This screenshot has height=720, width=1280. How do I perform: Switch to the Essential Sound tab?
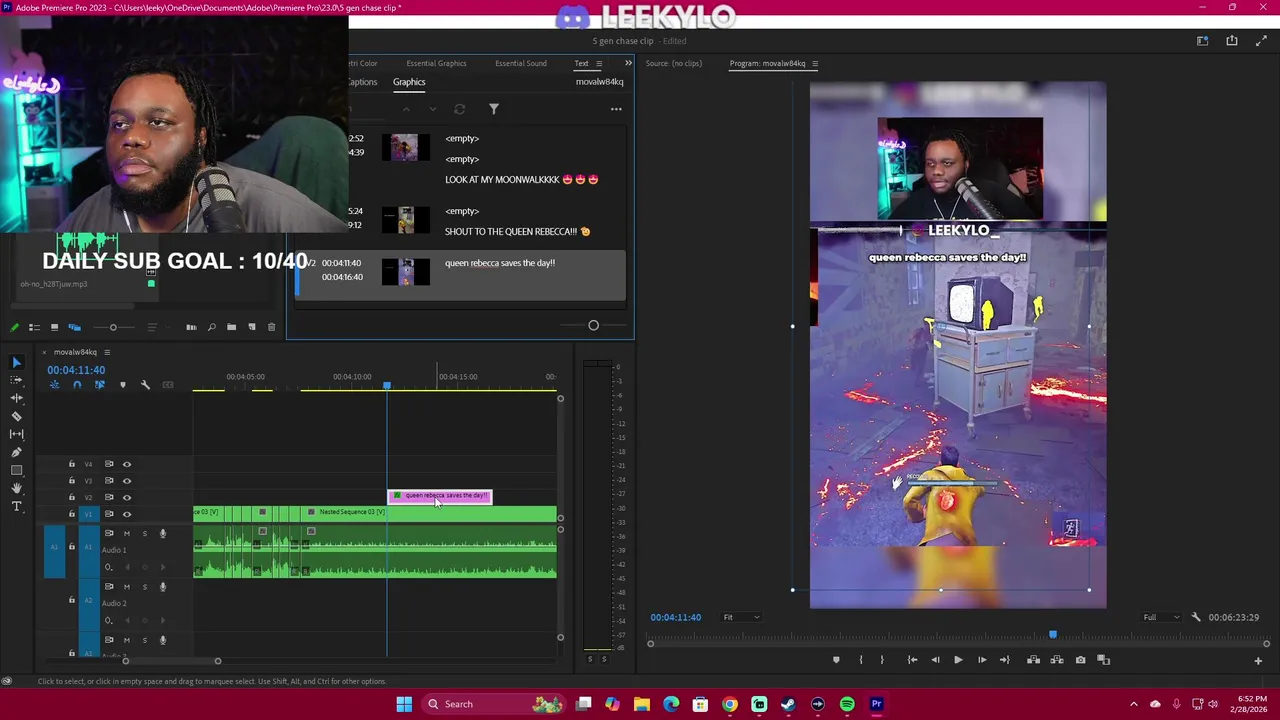click(520, 63)
